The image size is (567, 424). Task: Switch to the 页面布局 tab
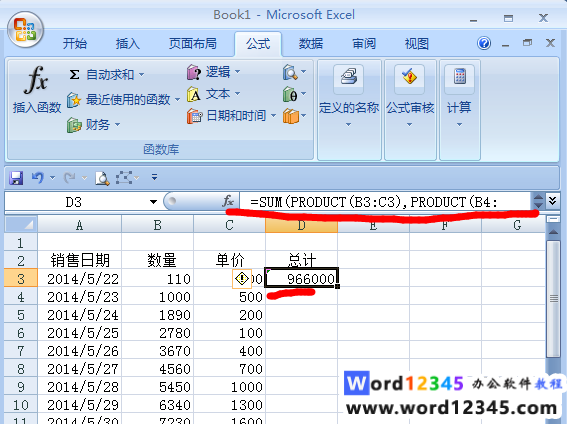pos(193,44)
